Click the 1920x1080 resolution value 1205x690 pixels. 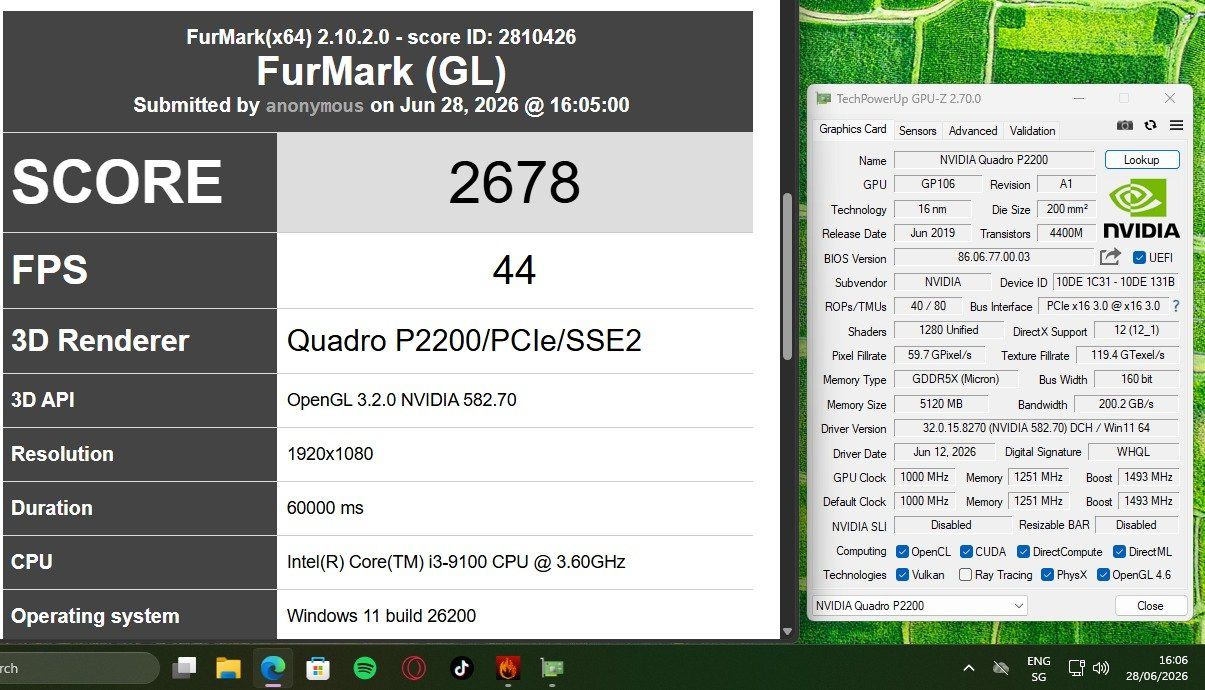click(330, 454)
